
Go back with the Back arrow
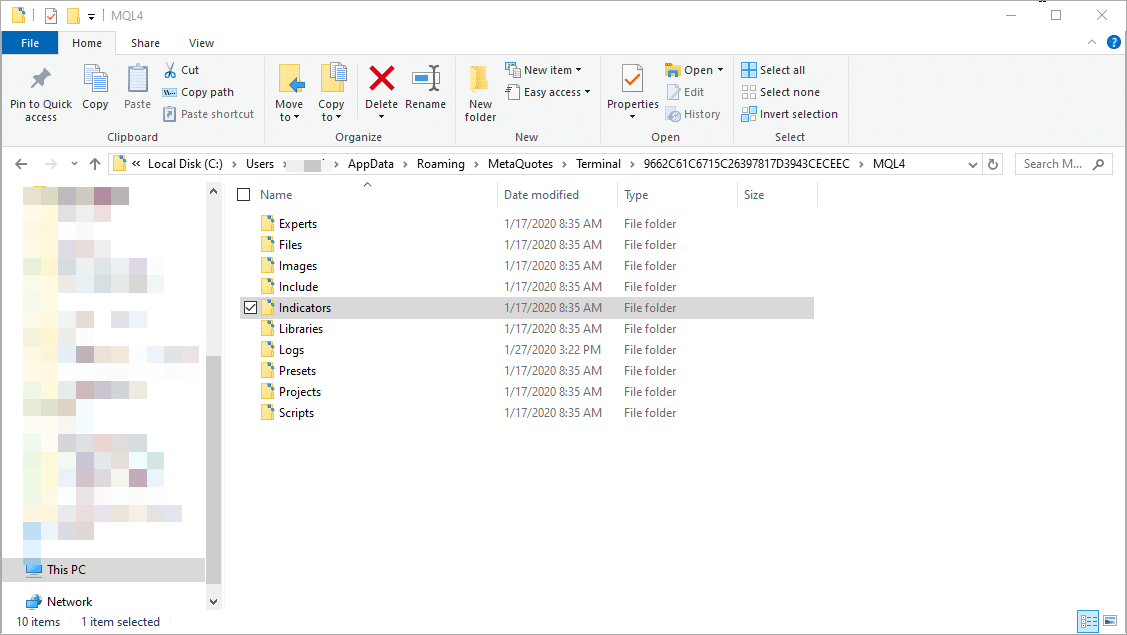(x=22, y=164)
